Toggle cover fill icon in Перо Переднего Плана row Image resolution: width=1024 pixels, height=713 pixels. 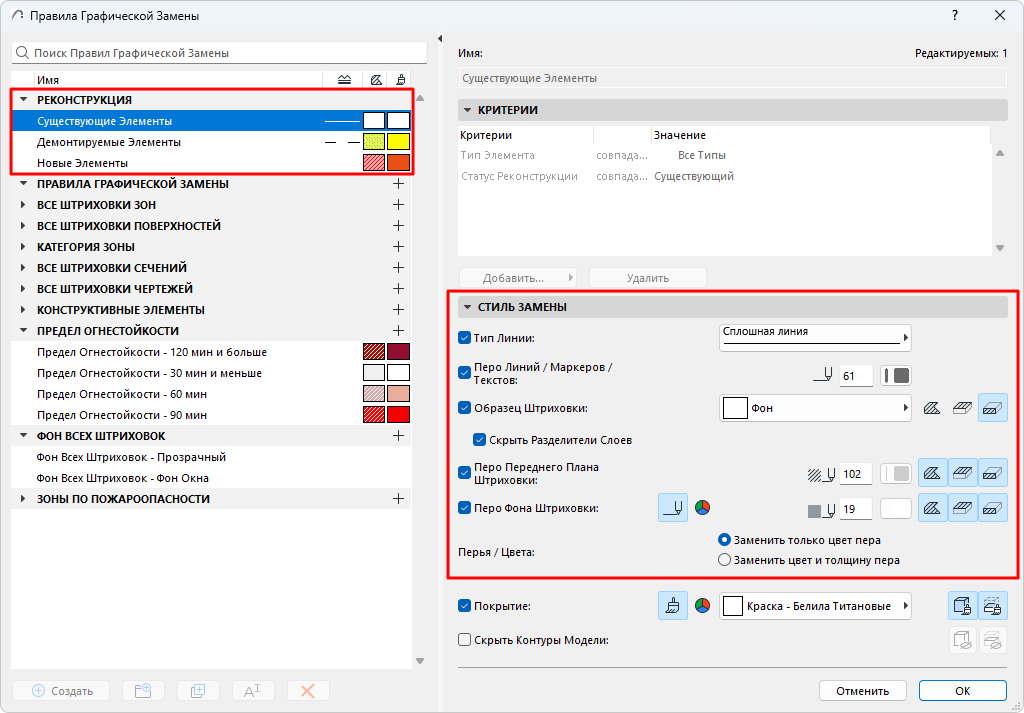963,474
